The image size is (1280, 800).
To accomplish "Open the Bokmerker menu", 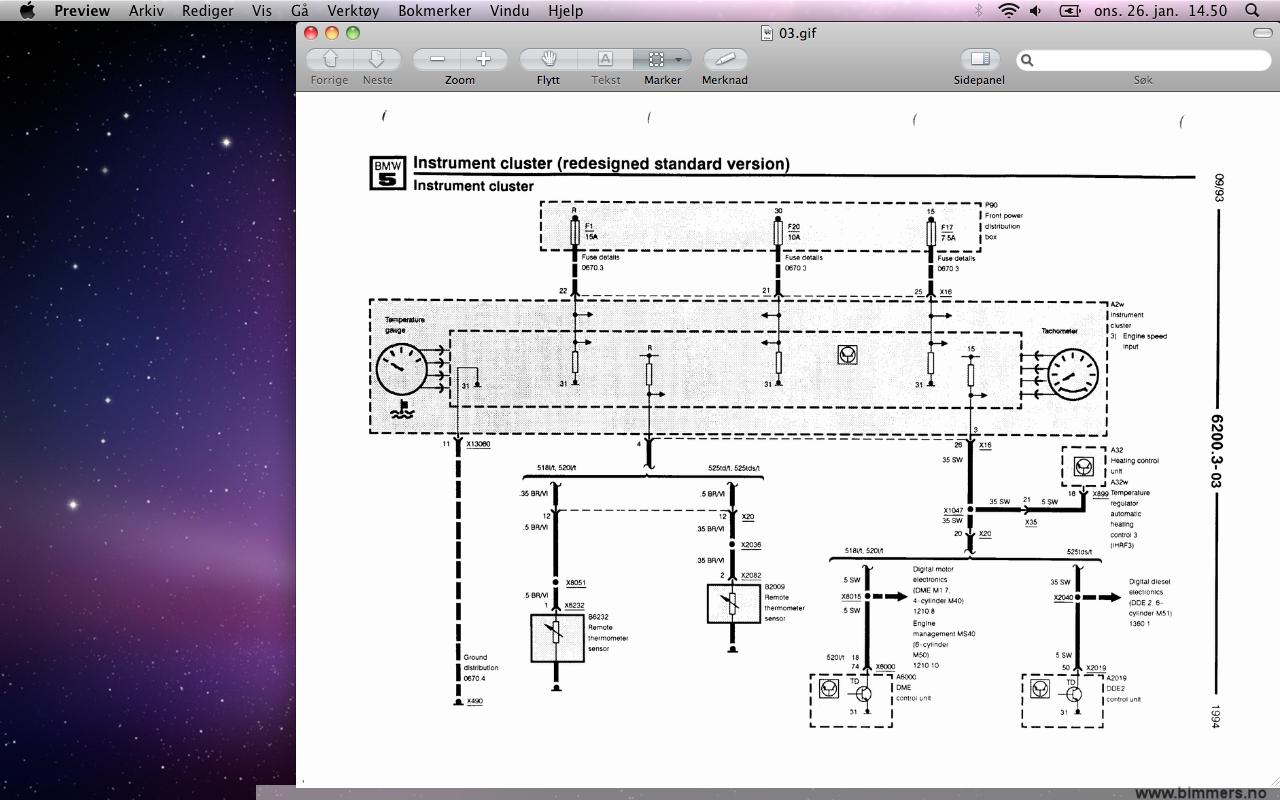I will (x=435, y=11).
